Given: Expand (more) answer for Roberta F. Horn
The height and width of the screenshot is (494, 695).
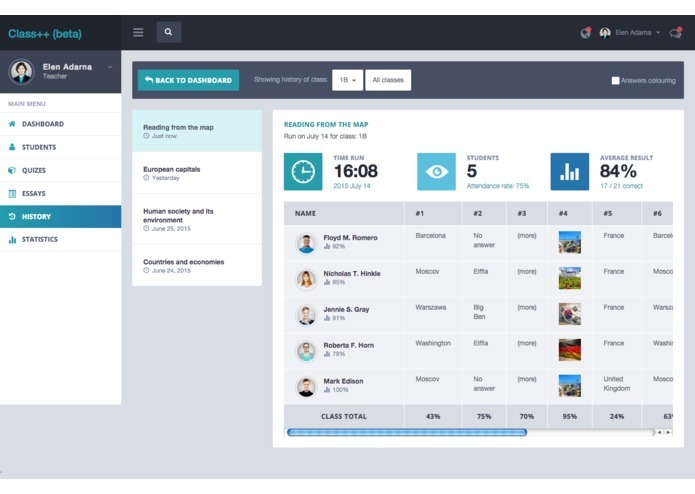Looking at the screenshot, I should [527, 343].
